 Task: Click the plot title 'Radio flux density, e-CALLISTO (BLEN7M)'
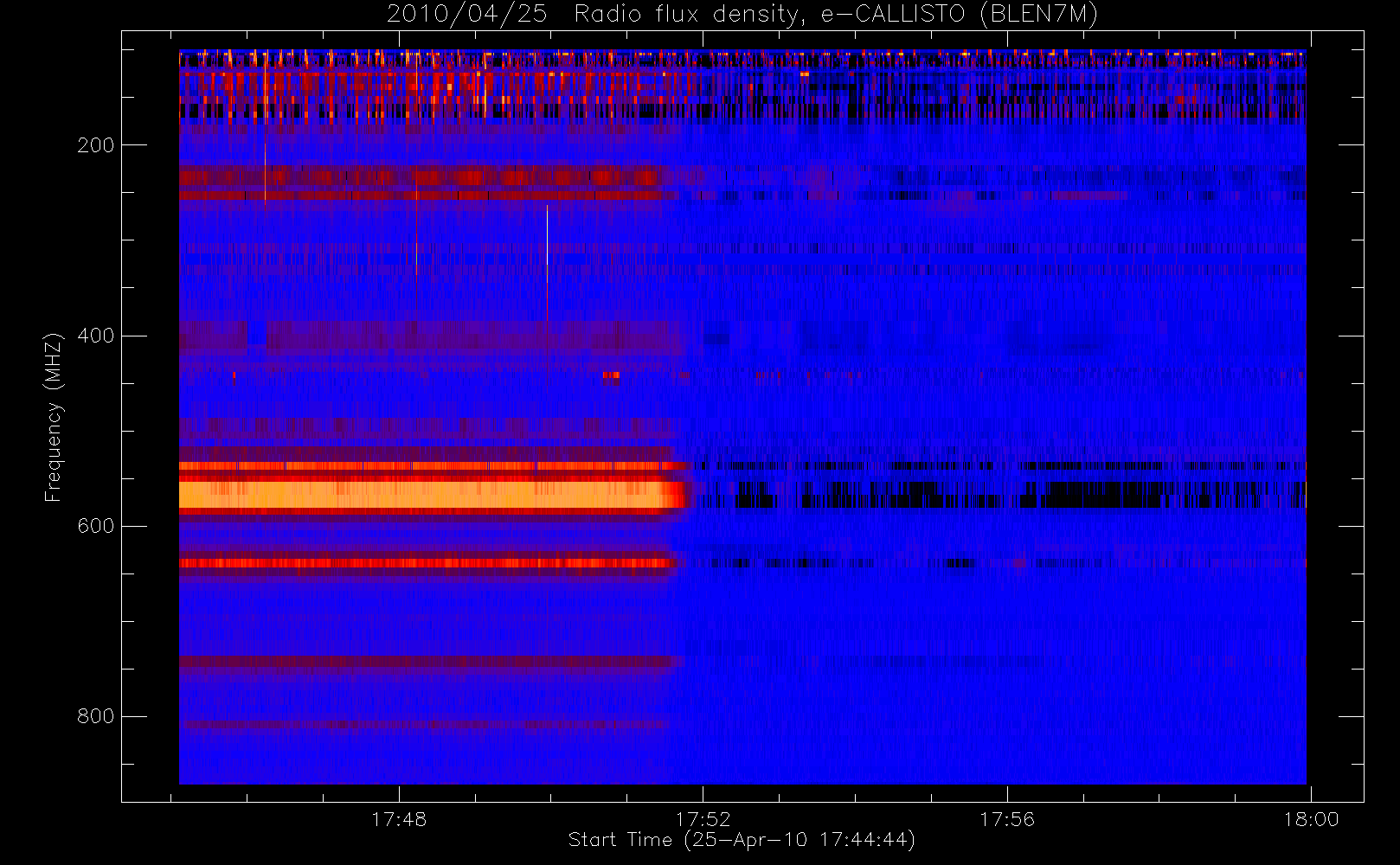[836, 15]
